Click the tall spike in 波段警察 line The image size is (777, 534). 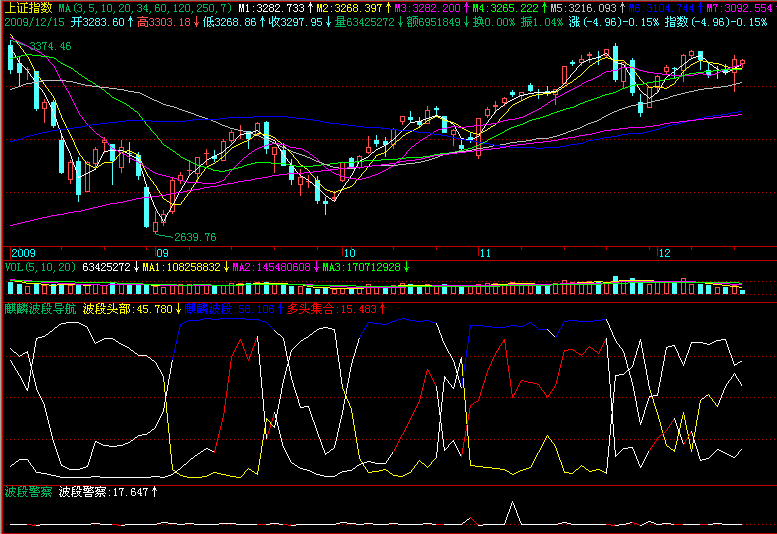click(x=513, y=512)
